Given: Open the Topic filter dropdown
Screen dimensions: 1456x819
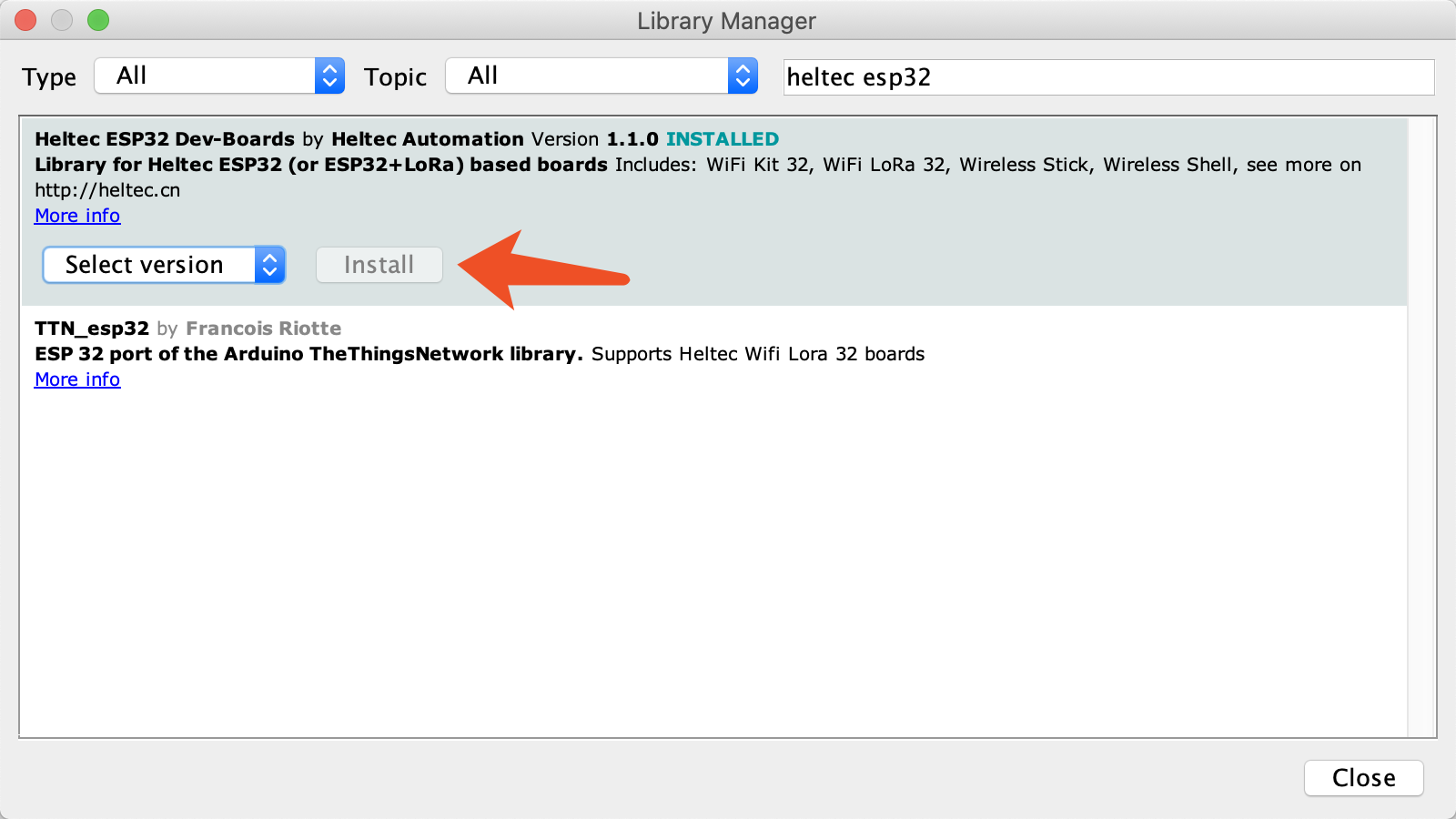Looking at the screenshot, I should pyautogui.click(x=602, y=76).
